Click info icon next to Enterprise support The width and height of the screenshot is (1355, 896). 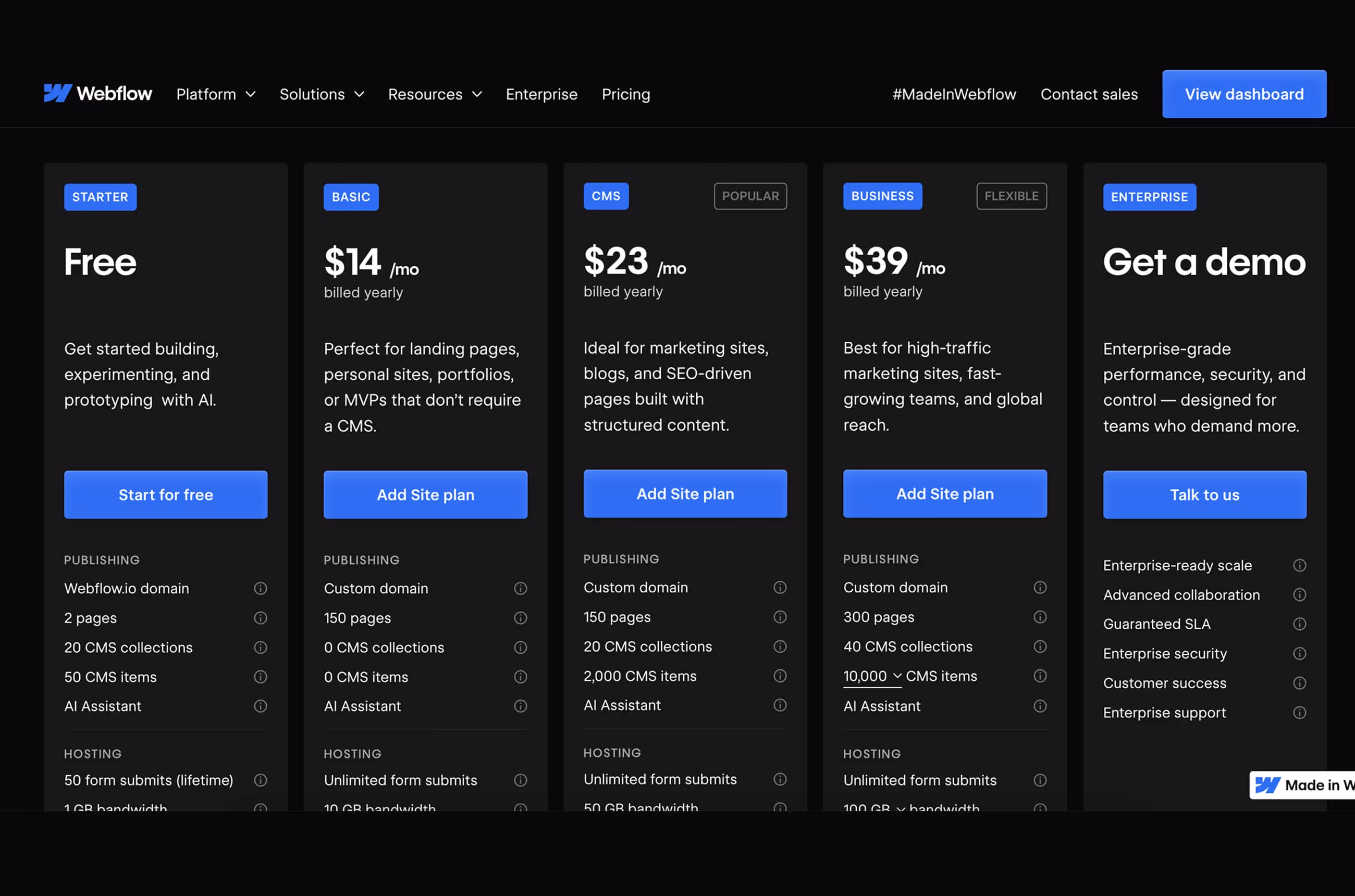pyautogui.click(x=1300, y=713)
